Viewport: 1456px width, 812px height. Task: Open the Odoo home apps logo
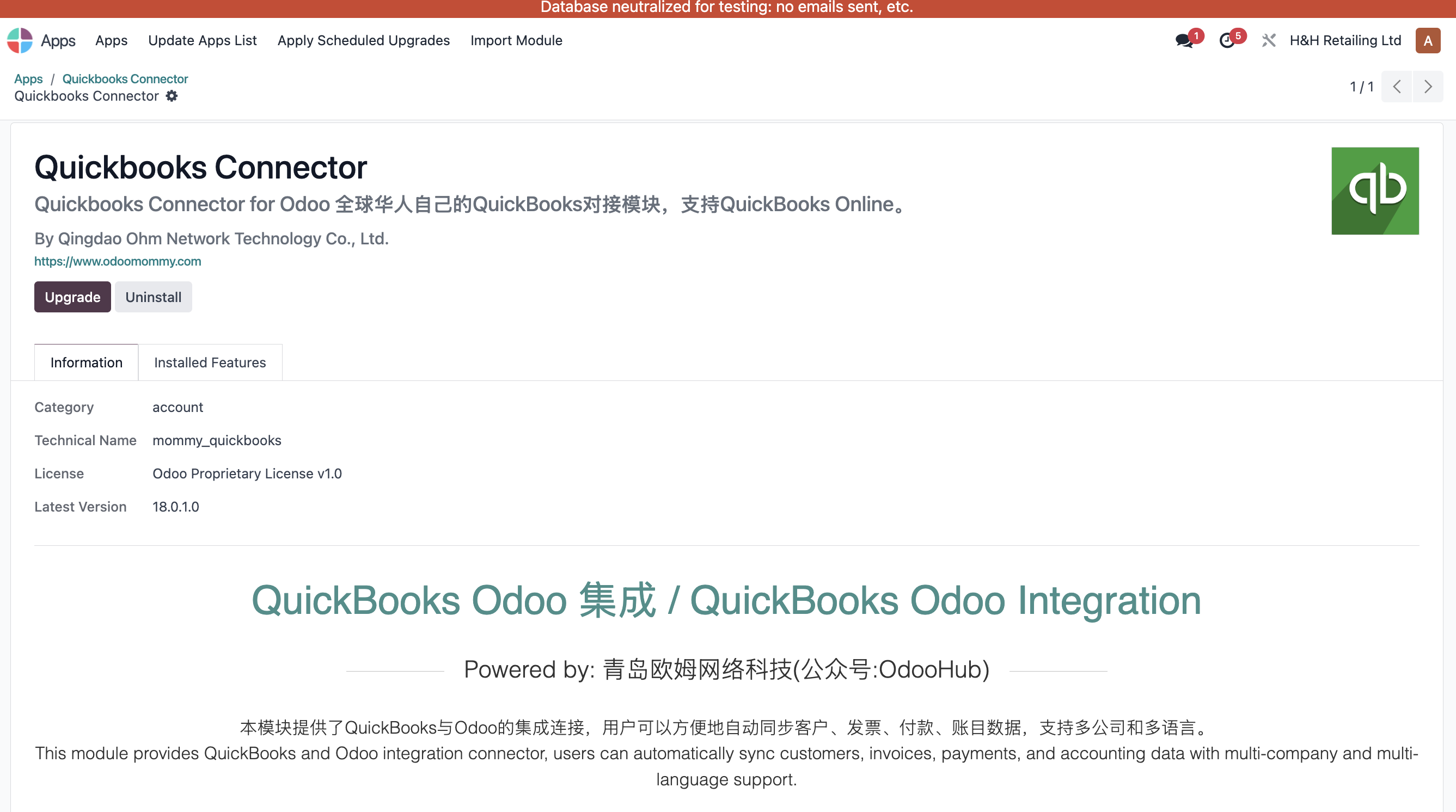pos(20,41)
